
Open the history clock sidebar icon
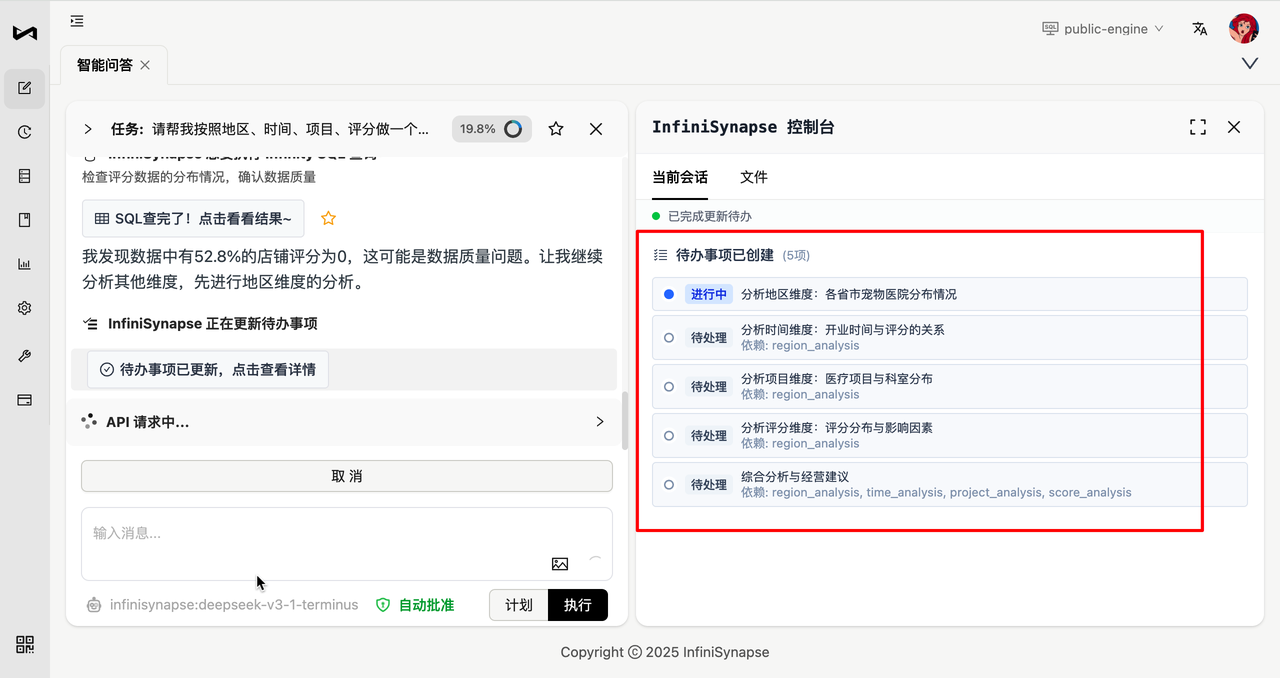pyautogui.click(x=25, y=132)
